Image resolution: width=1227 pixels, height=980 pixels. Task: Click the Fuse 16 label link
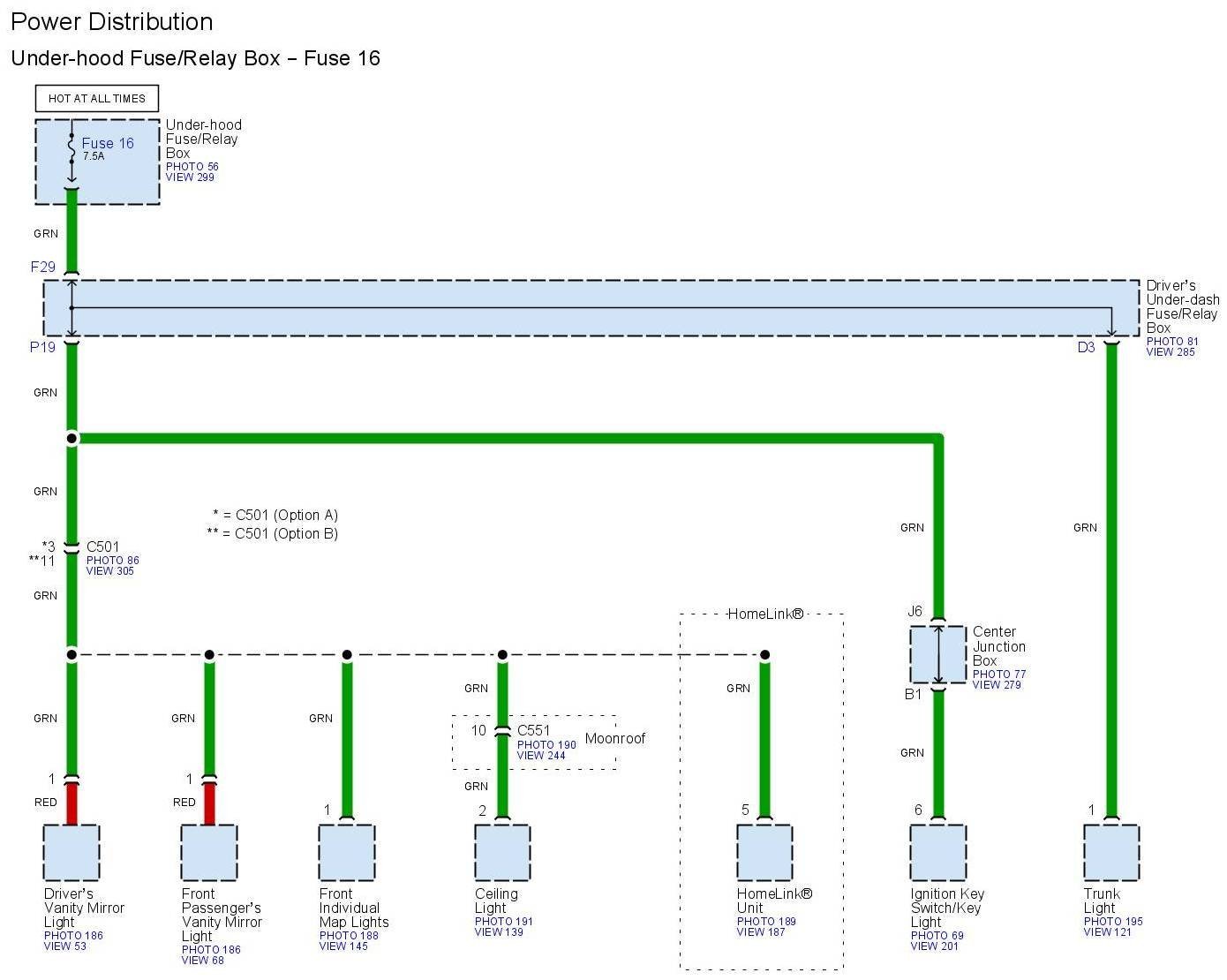108,143
